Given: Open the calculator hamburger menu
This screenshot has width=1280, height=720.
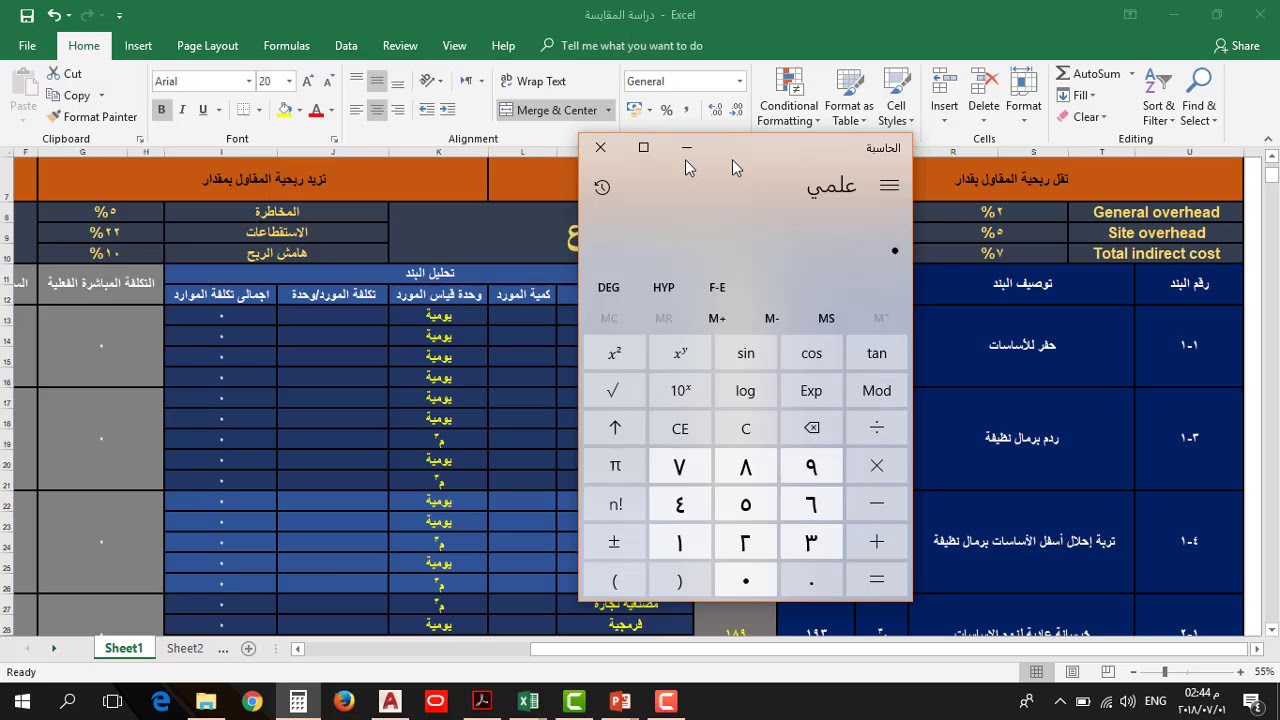Looking at the screenshot, I should coord(889,186).
